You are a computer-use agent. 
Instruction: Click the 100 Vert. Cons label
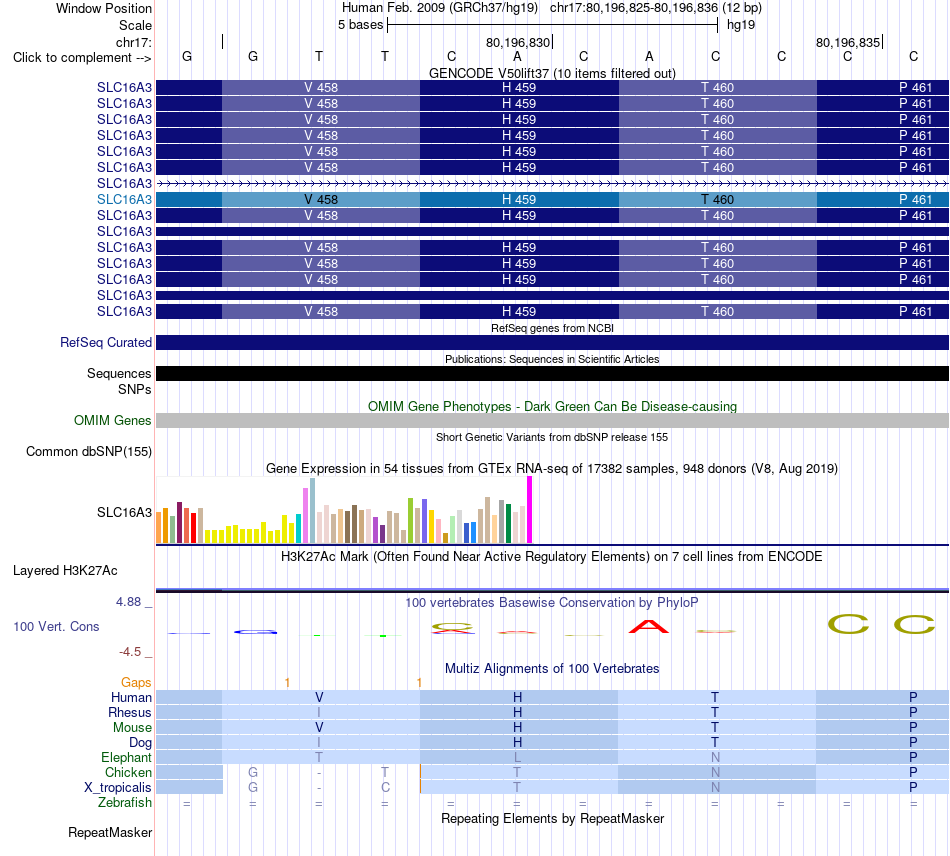pyautogui.click(x=56, y=626)
